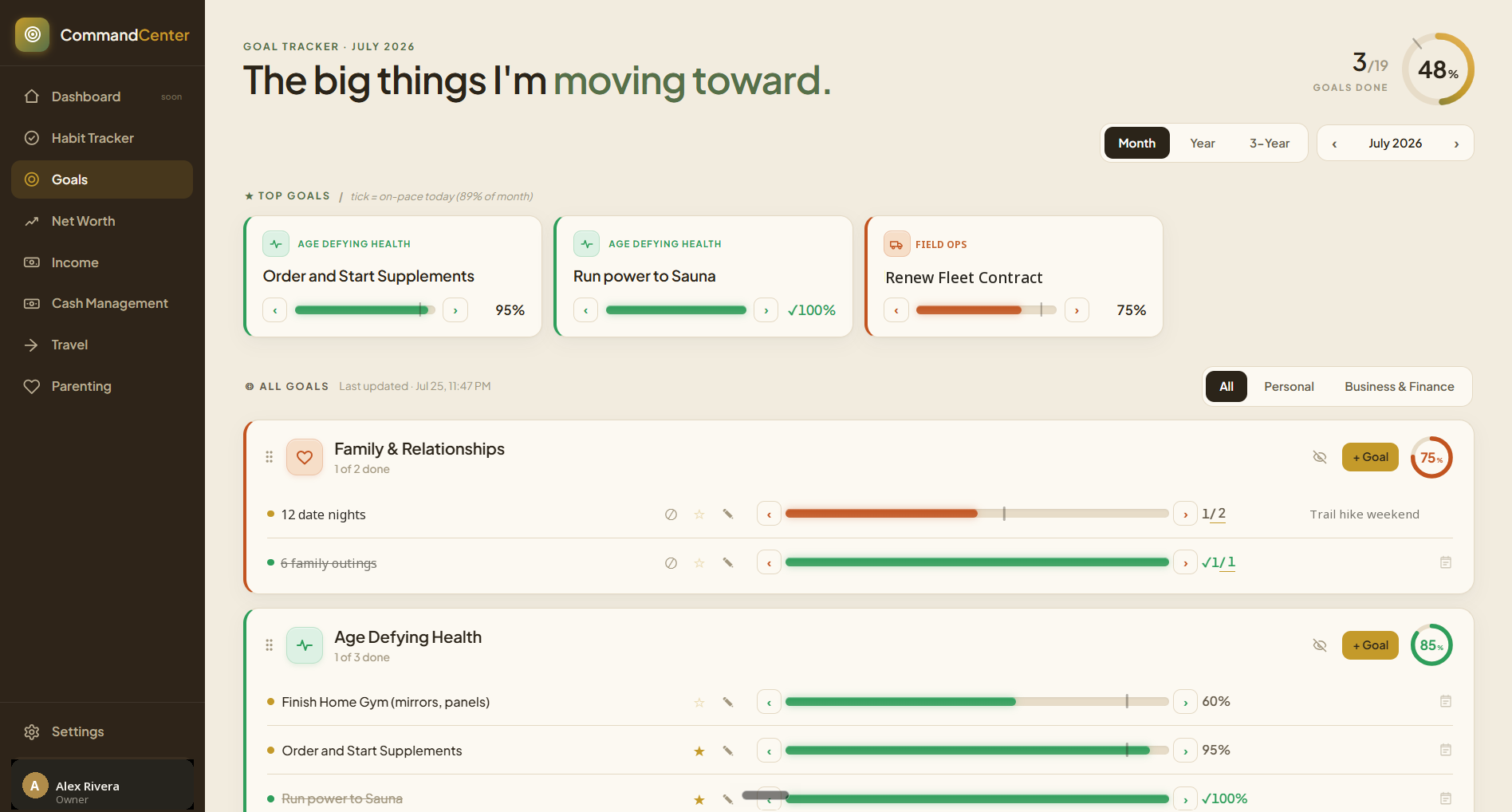Screen dimensions: 1512x812
Task: Open note icon for 6 family outings
Action: click(1446, 562)
